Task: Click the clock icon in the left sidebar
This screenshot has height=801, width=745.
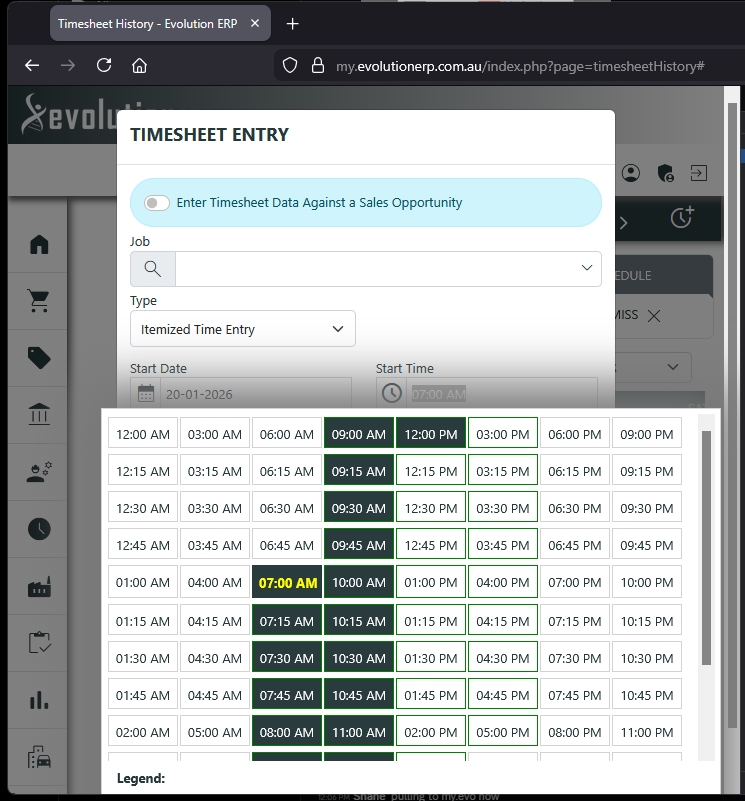Action: coord(39,529)
